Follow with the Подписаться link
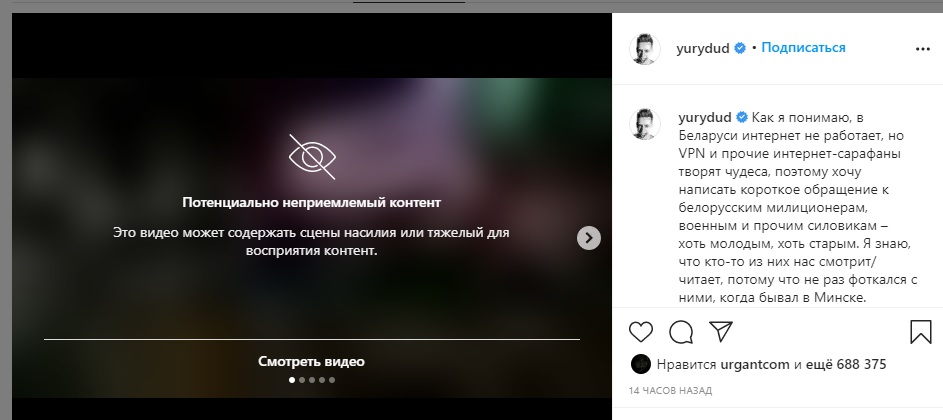This screenshot has width=943, height=420. coord(803,48)
